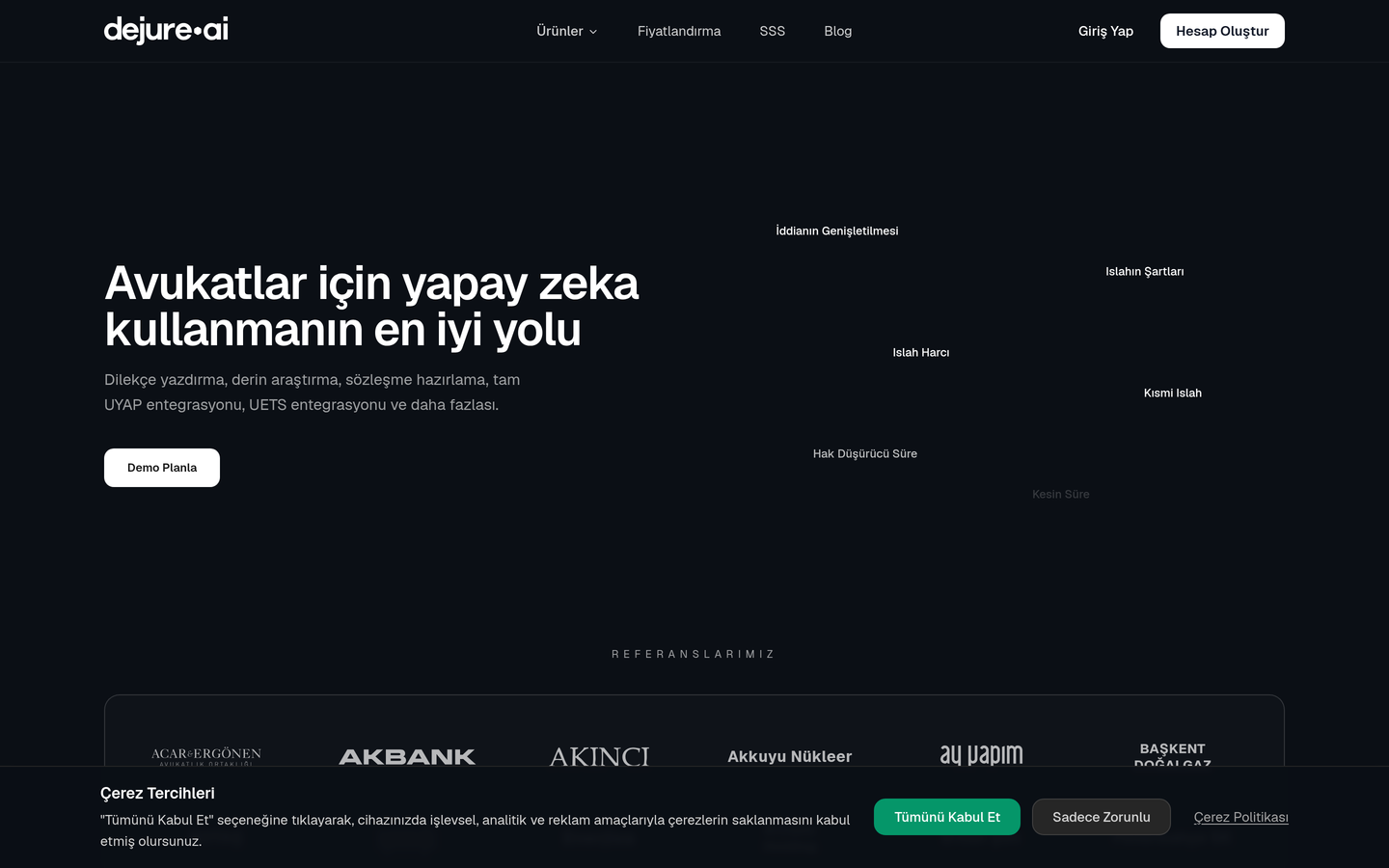This screenshot has height=868, width=1389.
Task: Select the Islahın Şartları tag
Action: (x=1145, y=271)
